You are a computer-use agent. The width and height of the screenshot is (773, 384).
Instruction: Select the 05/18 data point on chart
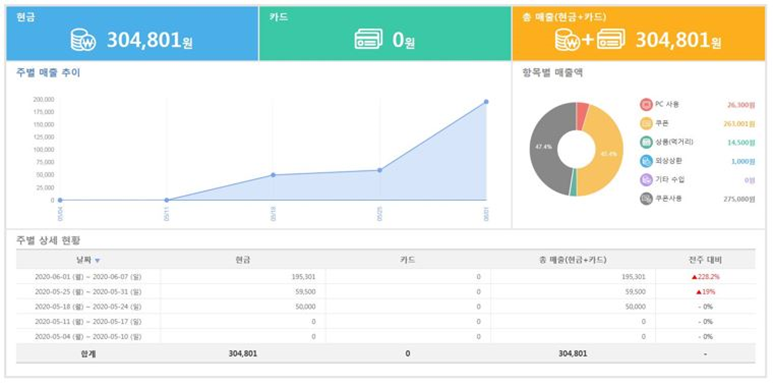tap(273, 175)
